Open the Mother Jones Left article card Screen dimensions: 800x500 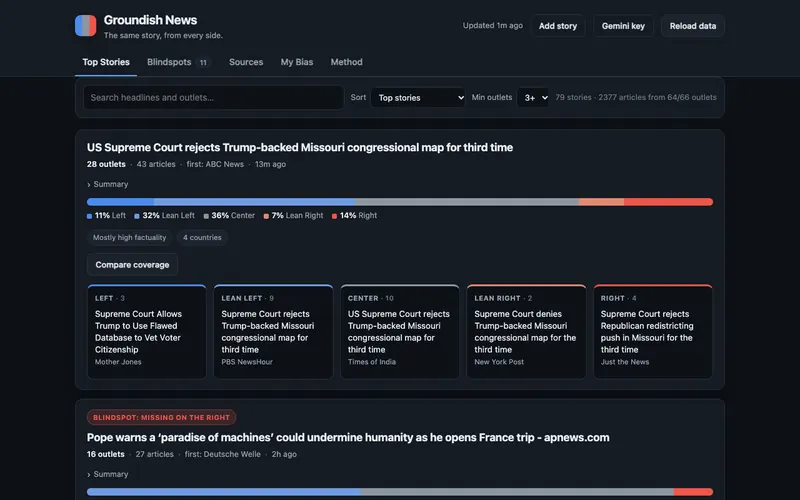coord(147,332)
